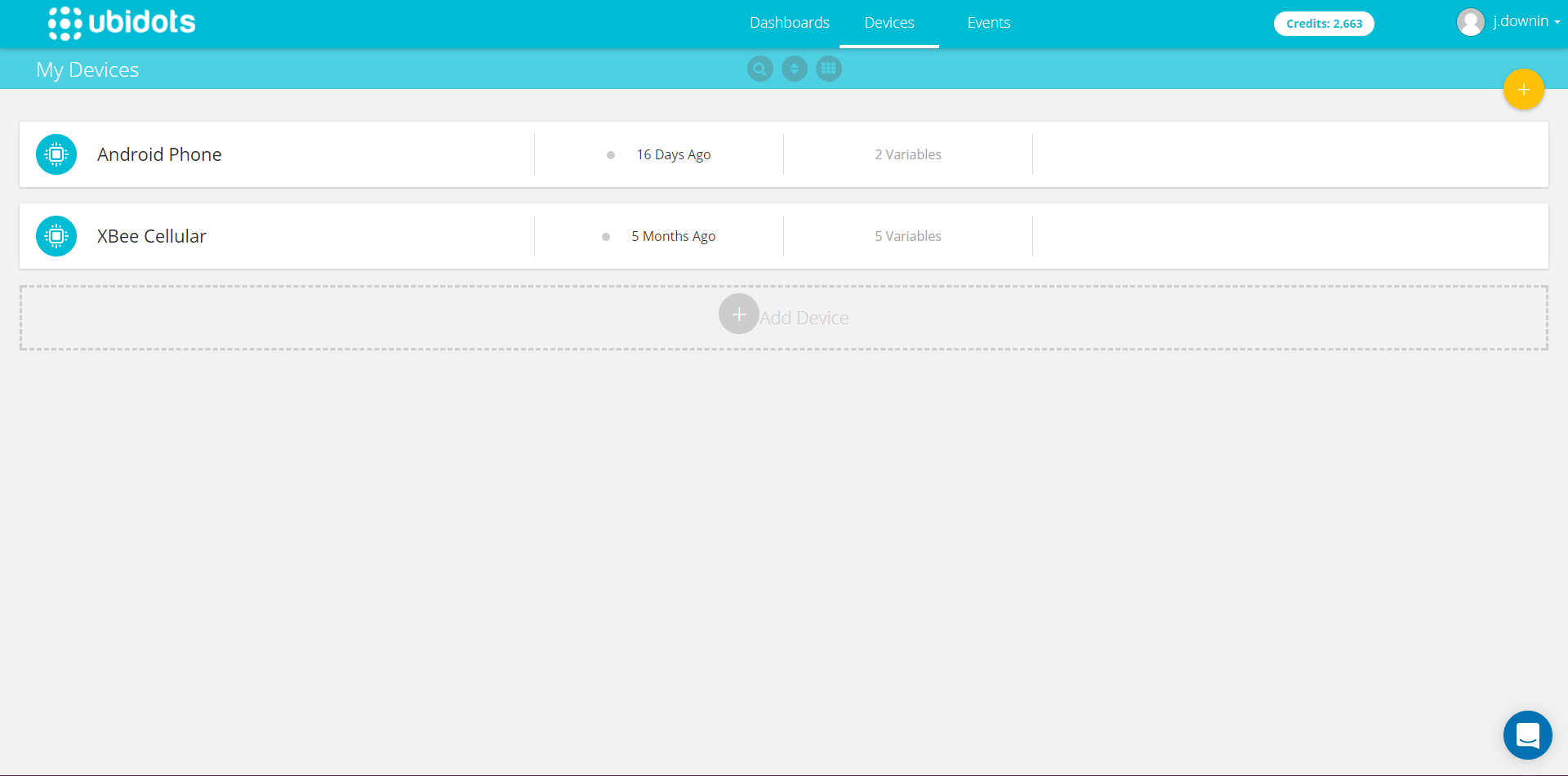
Task: Click the XBee Cellular device chip icon
Action: (x=56, y=235)
